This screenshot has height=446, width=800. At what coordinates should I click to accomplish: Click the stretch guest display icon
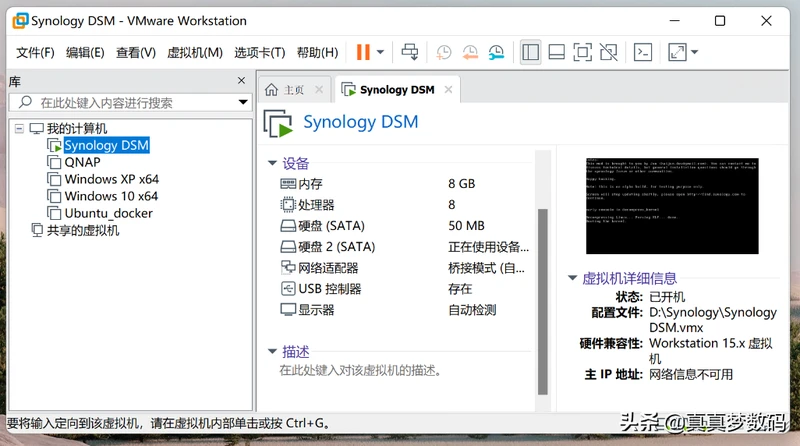pyautogui.click(x=677, y=52)
